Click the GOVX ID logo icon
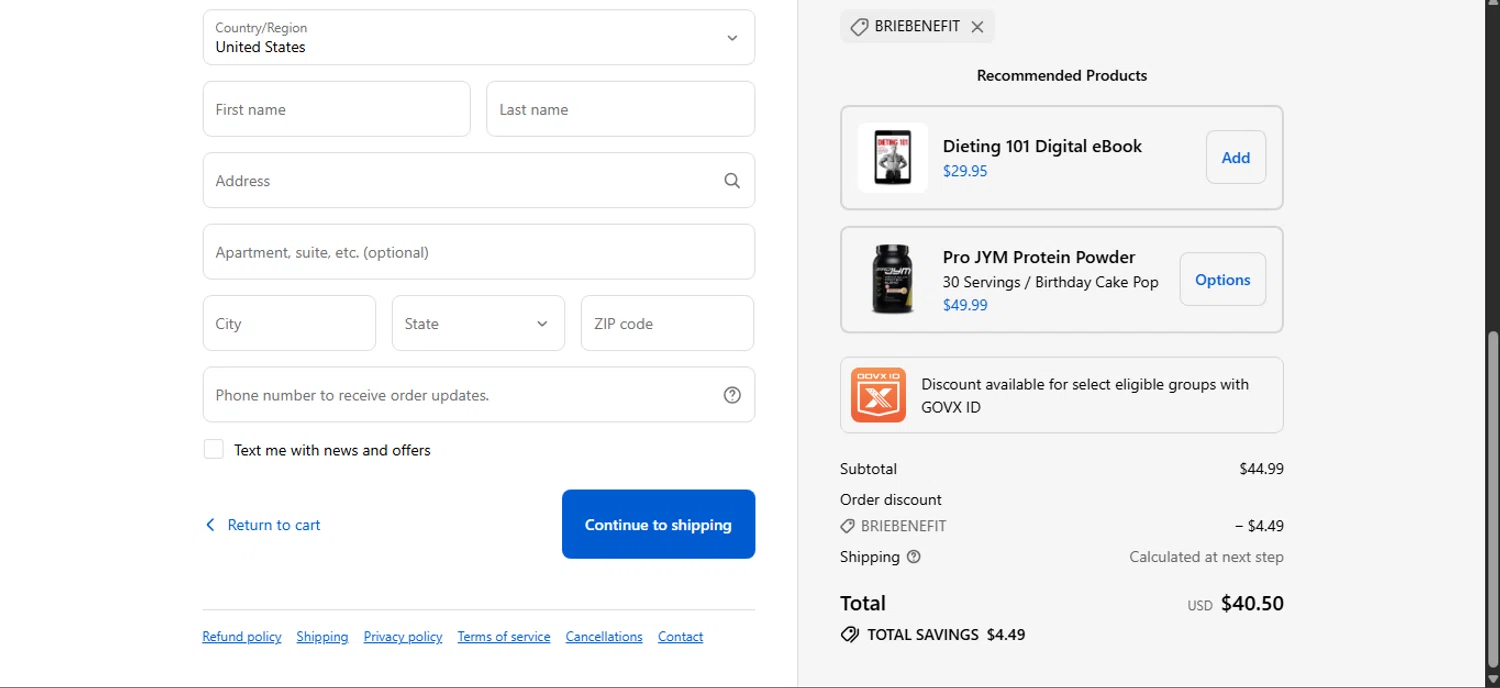The image size is (1500, 688). (878, 395)
